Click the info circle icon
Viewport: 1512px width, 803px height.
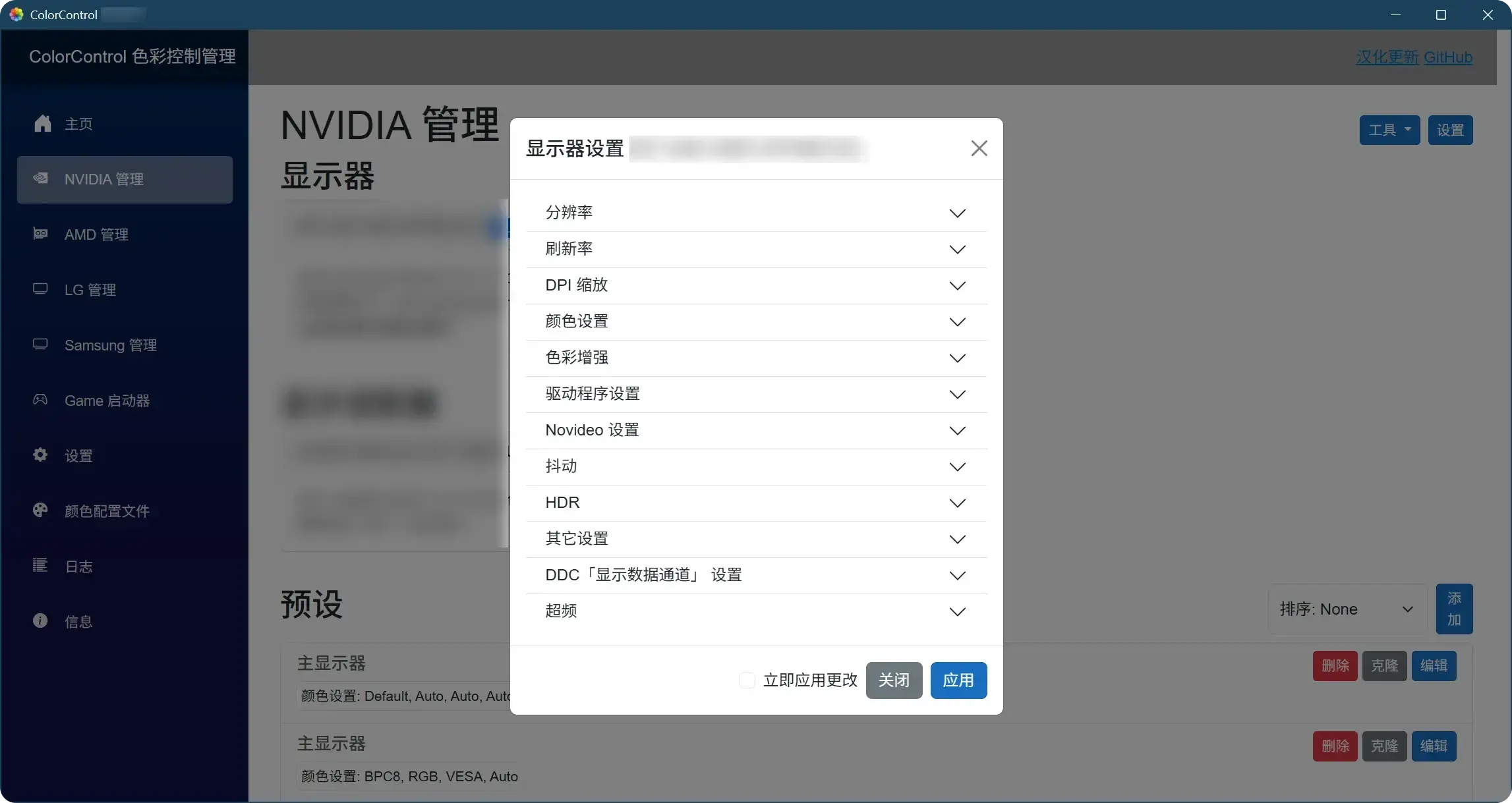coord(40,621)
